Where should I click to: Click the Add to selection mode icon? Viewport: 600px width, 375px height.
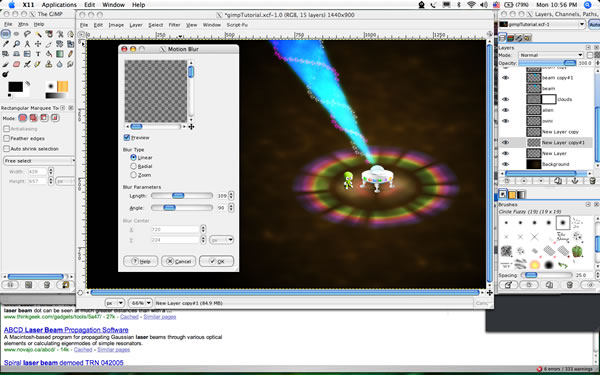coord(33,118)
